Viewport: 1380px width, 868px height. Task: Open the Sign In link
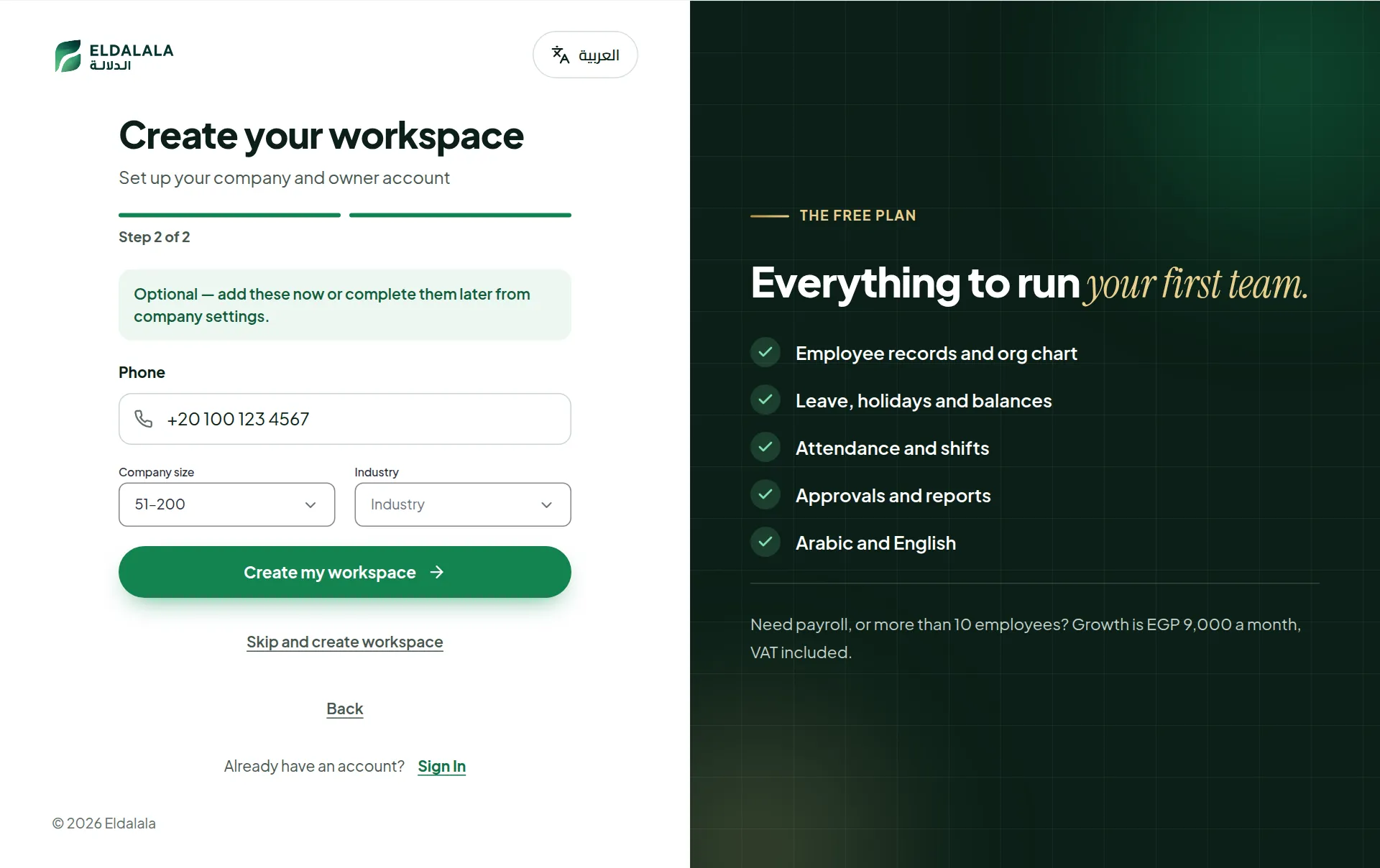pos(442,766)
